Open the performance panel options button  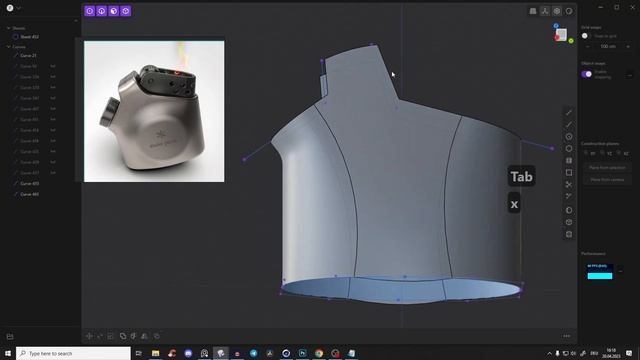click(621, 271)
